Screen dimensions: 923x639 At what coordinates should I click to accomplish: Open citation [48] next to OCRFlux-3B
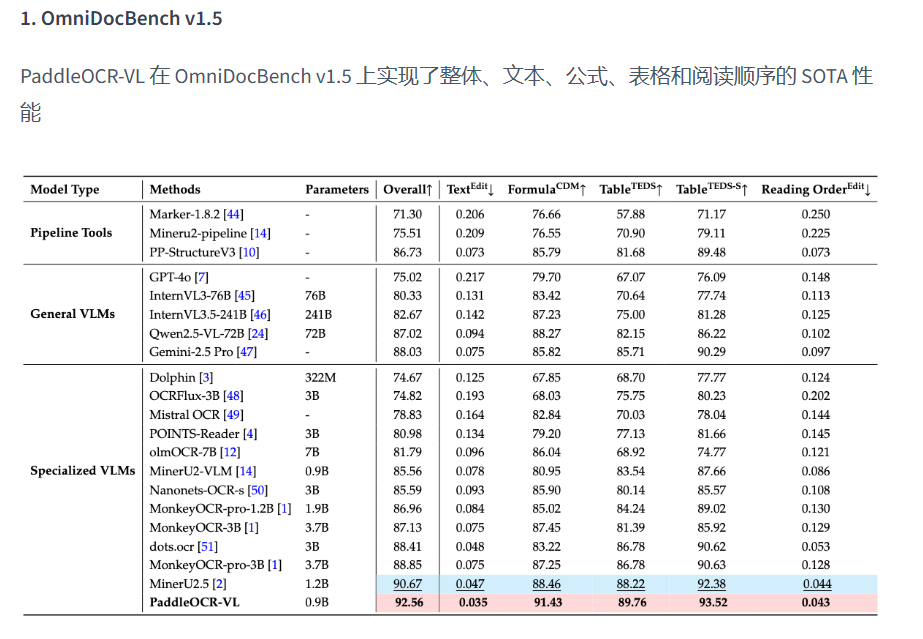coord(233,396)
